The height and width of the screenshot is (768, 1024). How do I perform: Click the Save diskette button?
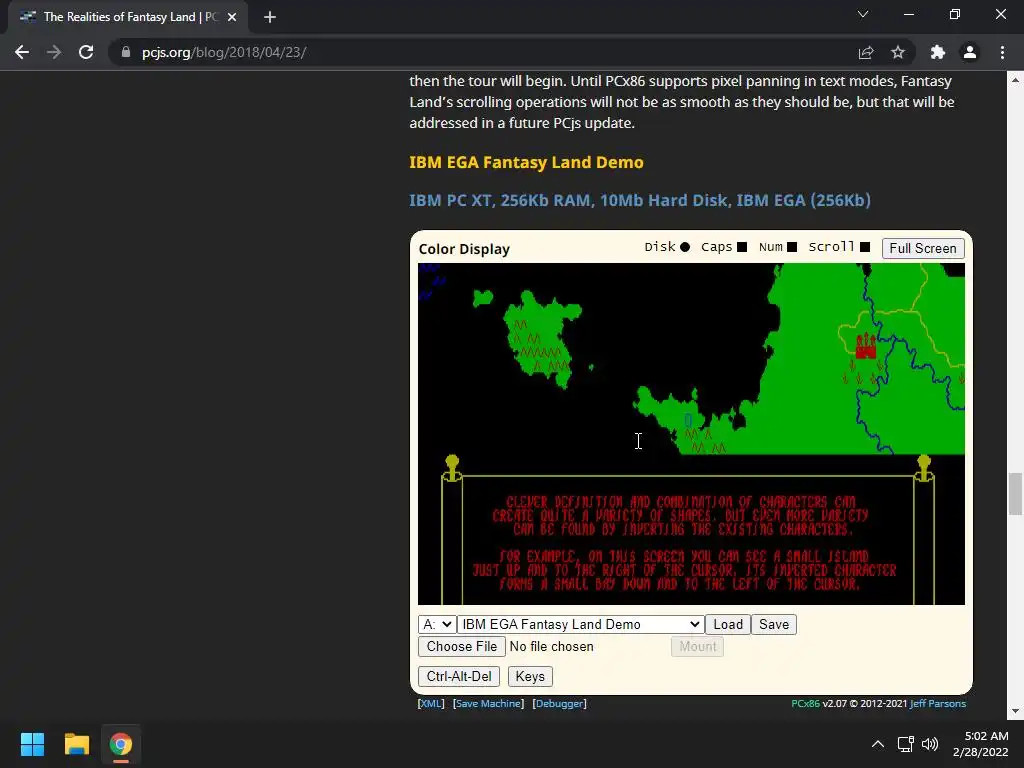coord(774,624)
